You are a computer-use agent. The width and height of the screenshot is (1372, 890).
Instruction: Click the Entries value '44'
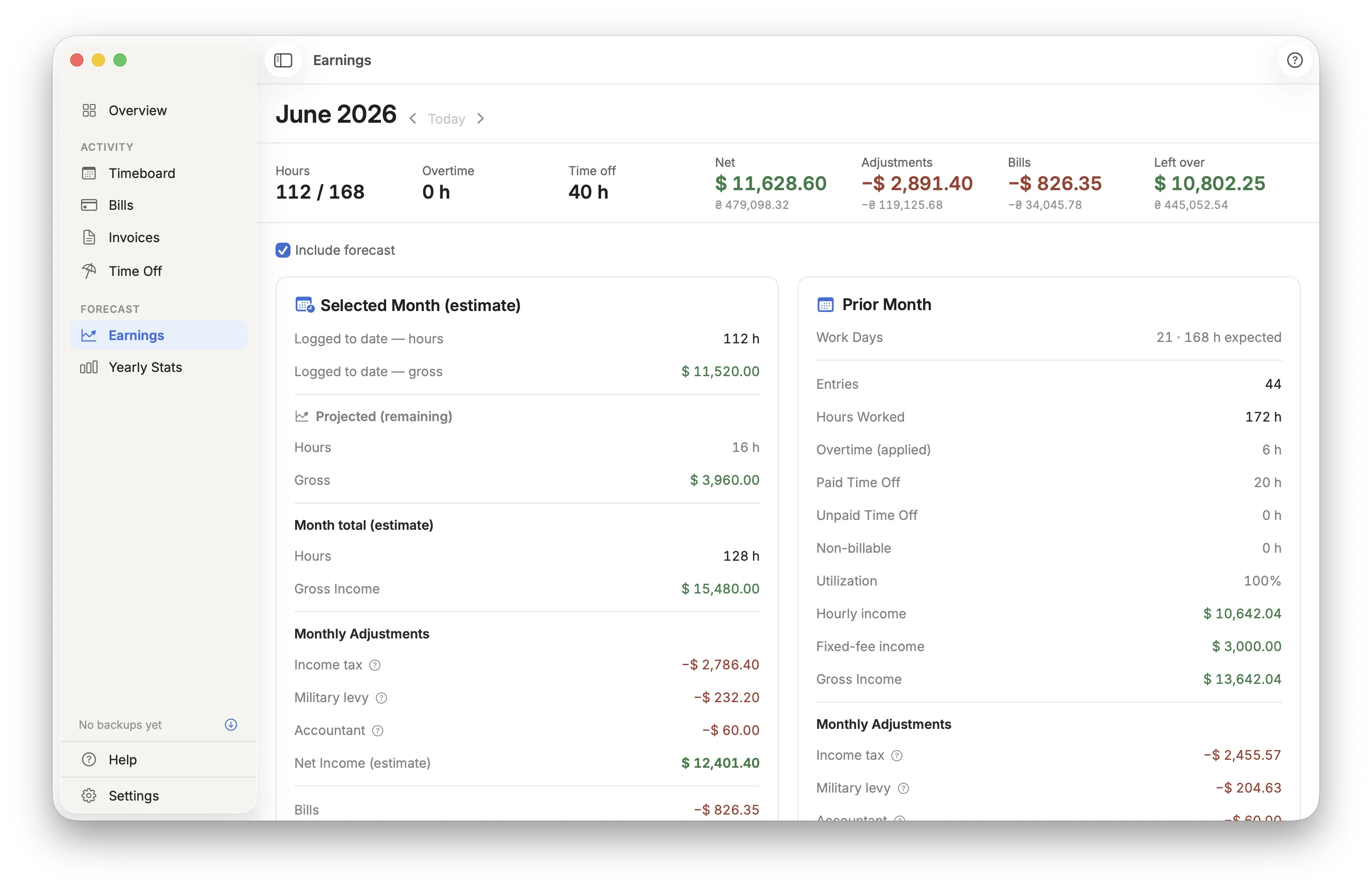pyautogui.click(x=1273, y=384)
